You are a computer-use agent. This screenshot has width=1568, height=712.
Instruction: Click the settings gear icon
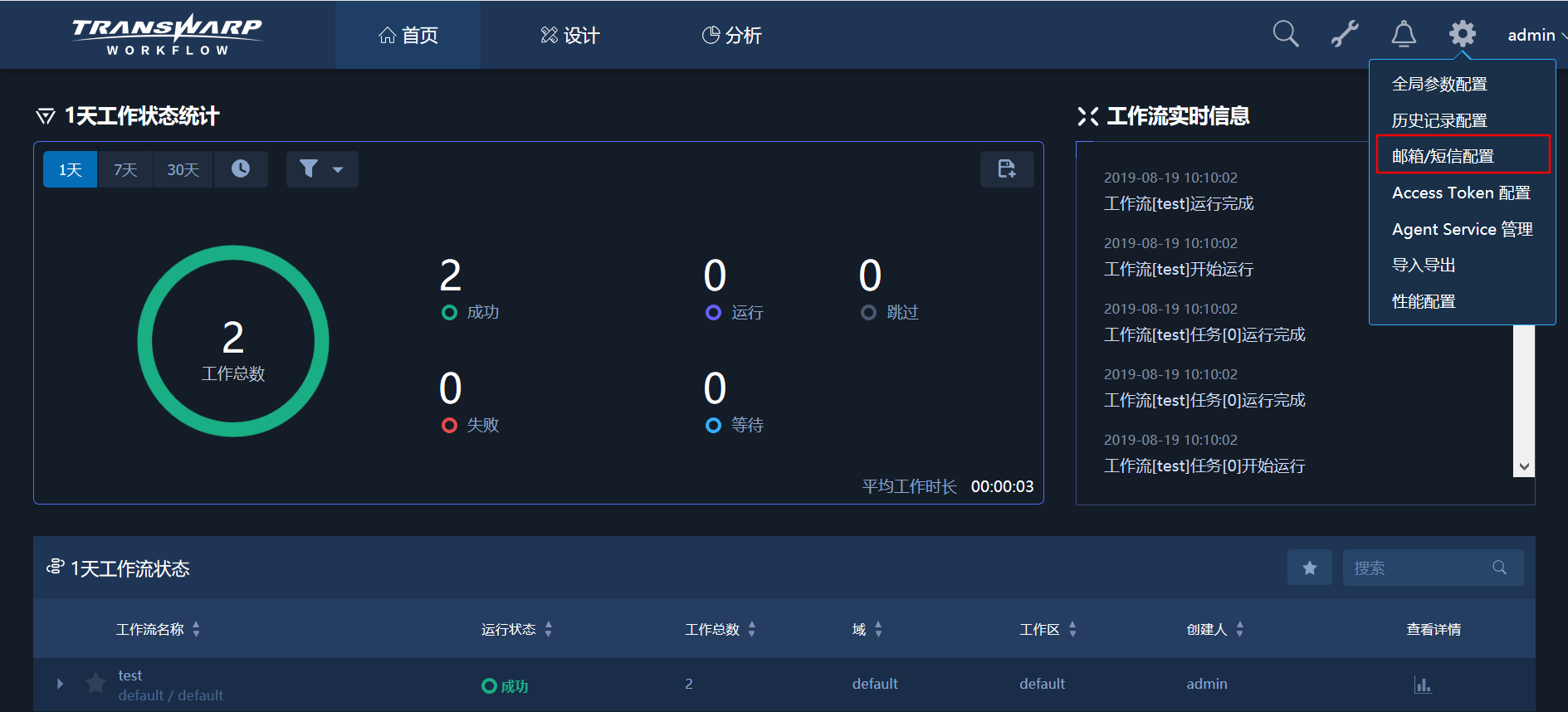pos(1462,34)
